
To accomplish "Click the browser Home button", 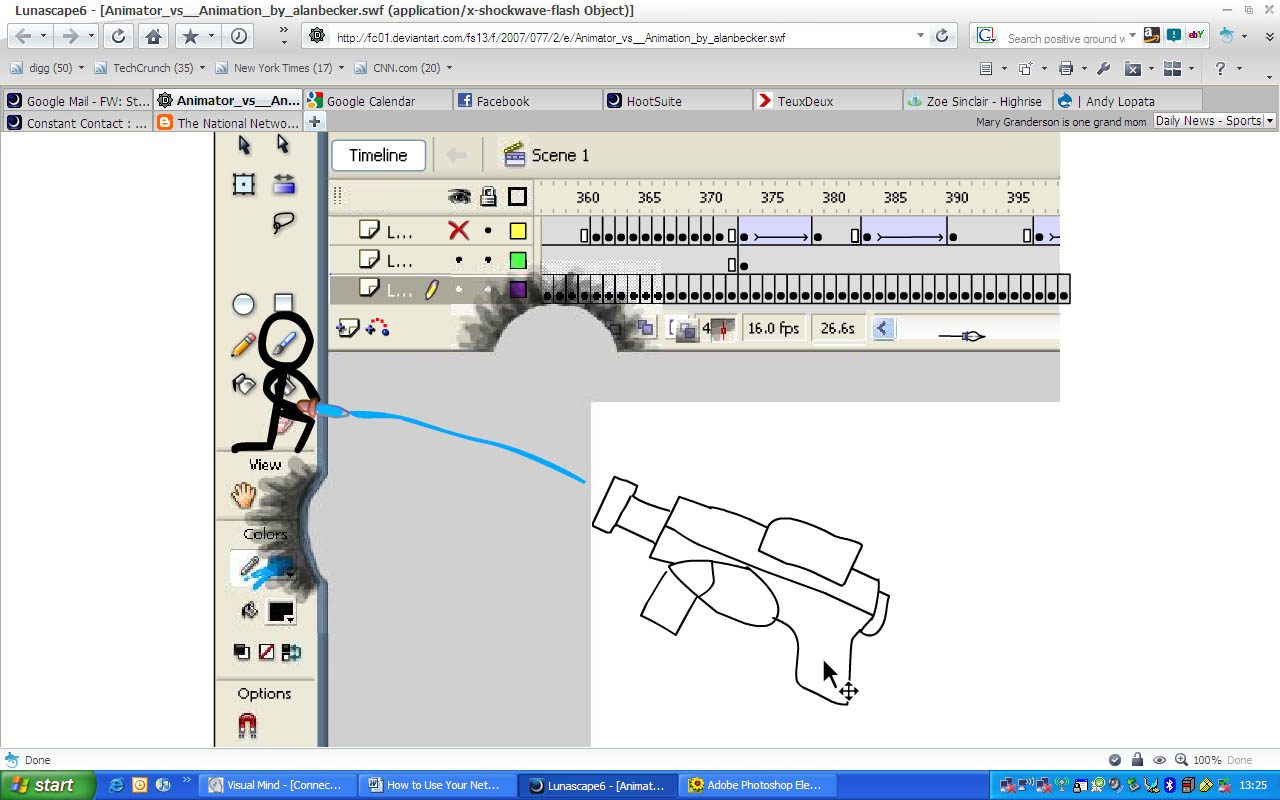I will 153,36.
